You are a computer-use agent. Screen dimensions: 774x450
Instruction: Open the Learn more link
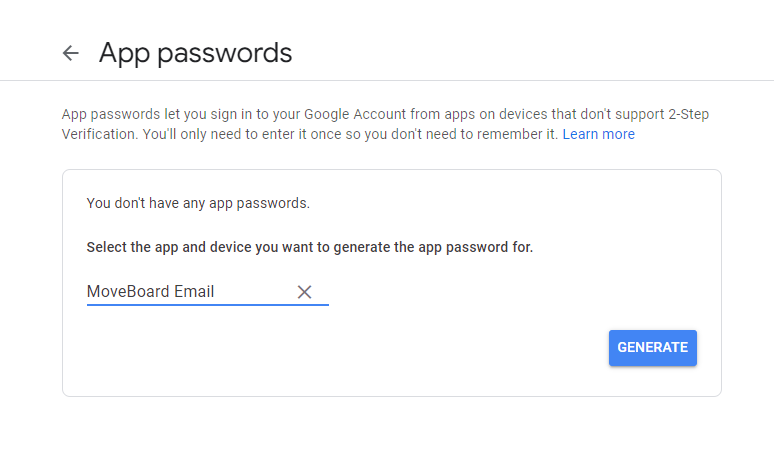(598, 134)
